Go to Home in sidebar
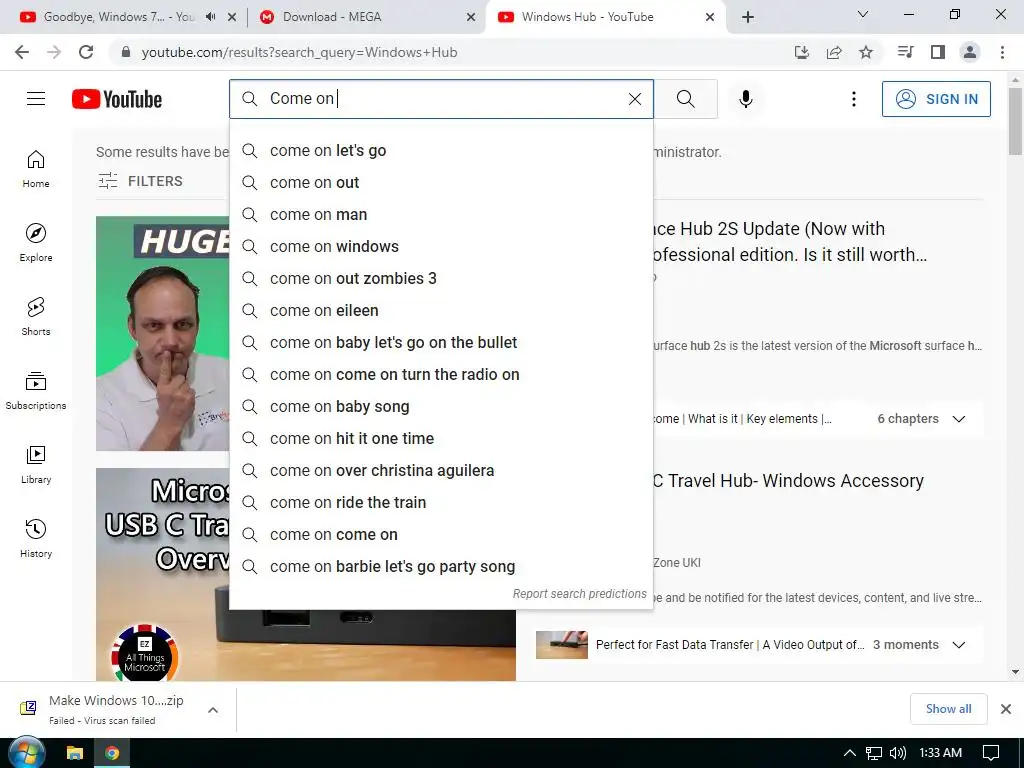Screen dimensions: 1024x768 click(36, 169)
